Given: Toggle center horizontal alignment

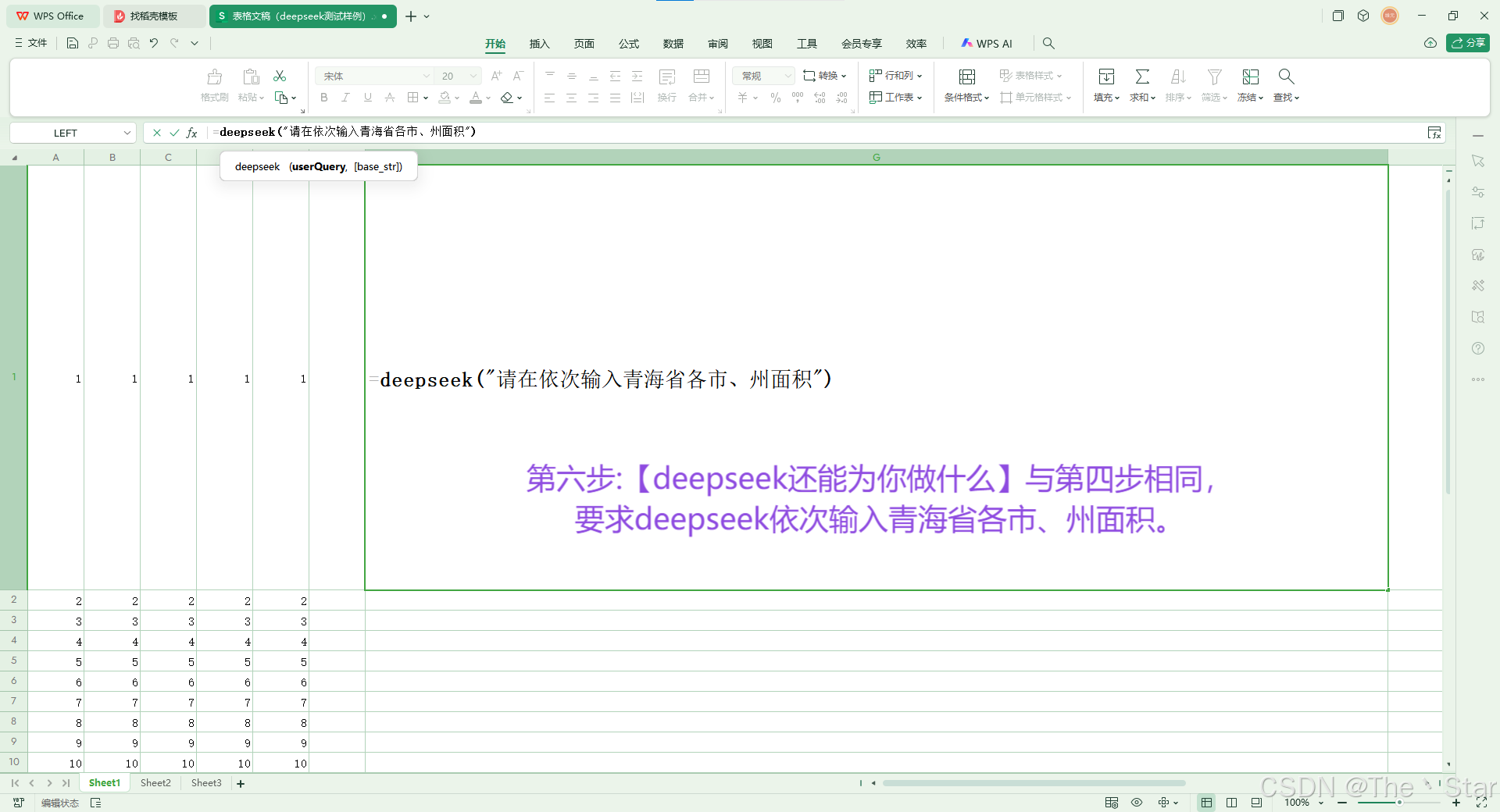Looking at the screenshot, I should click(571, 98).
